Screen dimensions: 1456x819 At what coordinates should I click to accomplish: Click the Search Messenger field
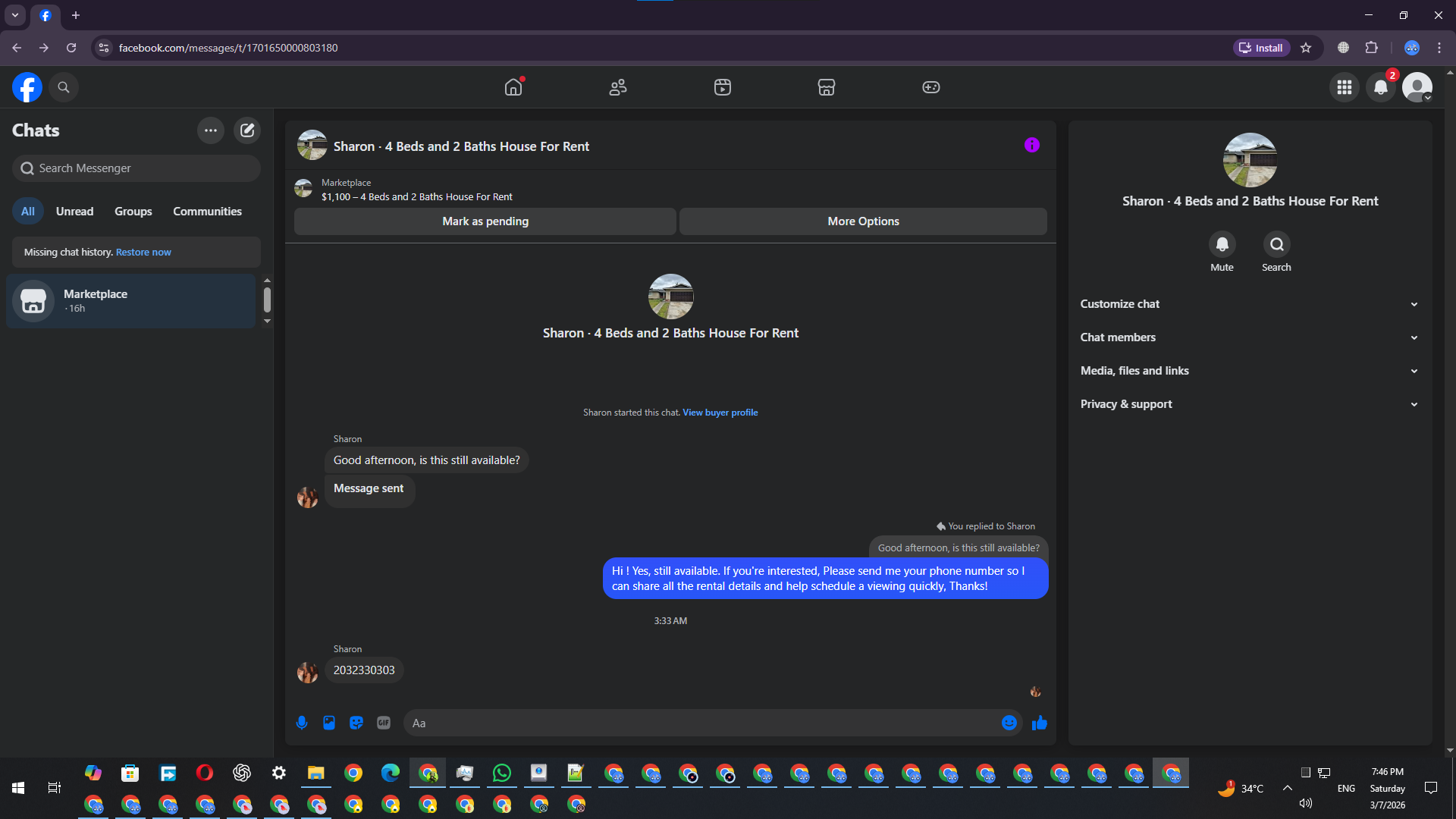pos(136,168)
